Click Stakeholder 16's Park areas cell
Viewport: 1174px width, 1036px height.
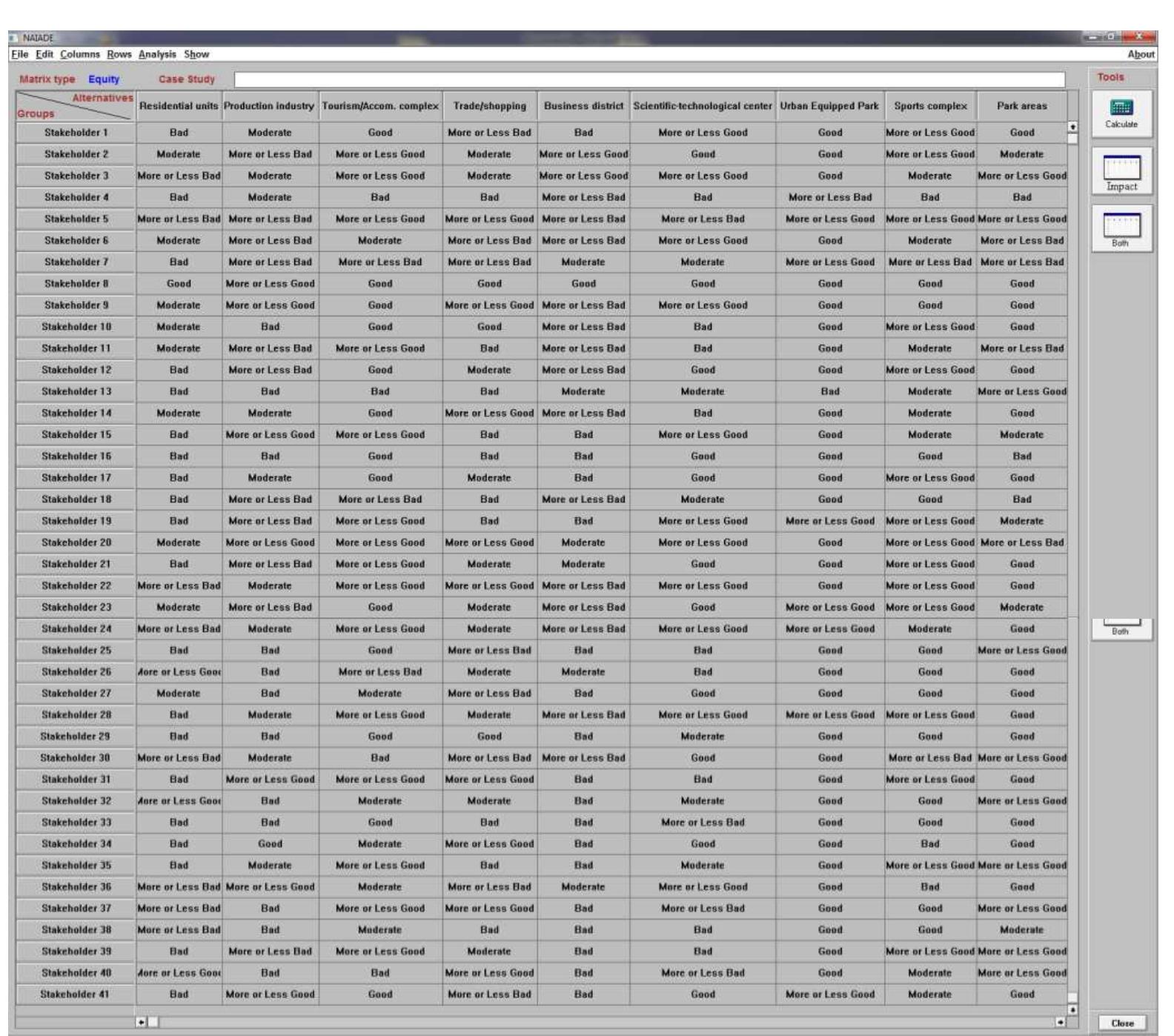click(1022, 456)
